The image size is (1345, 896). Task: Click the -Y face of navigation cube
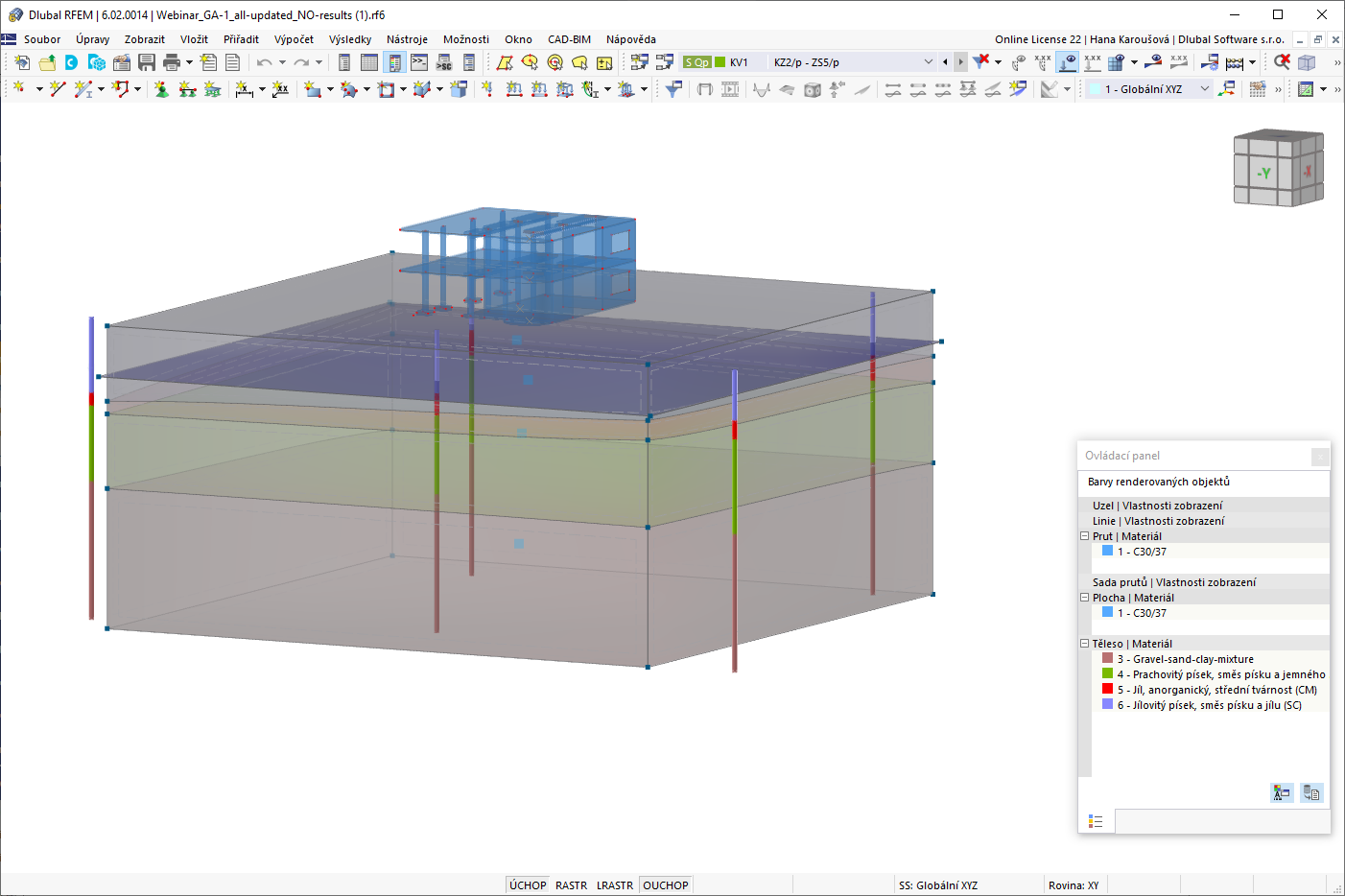[x=1264, y=174]
